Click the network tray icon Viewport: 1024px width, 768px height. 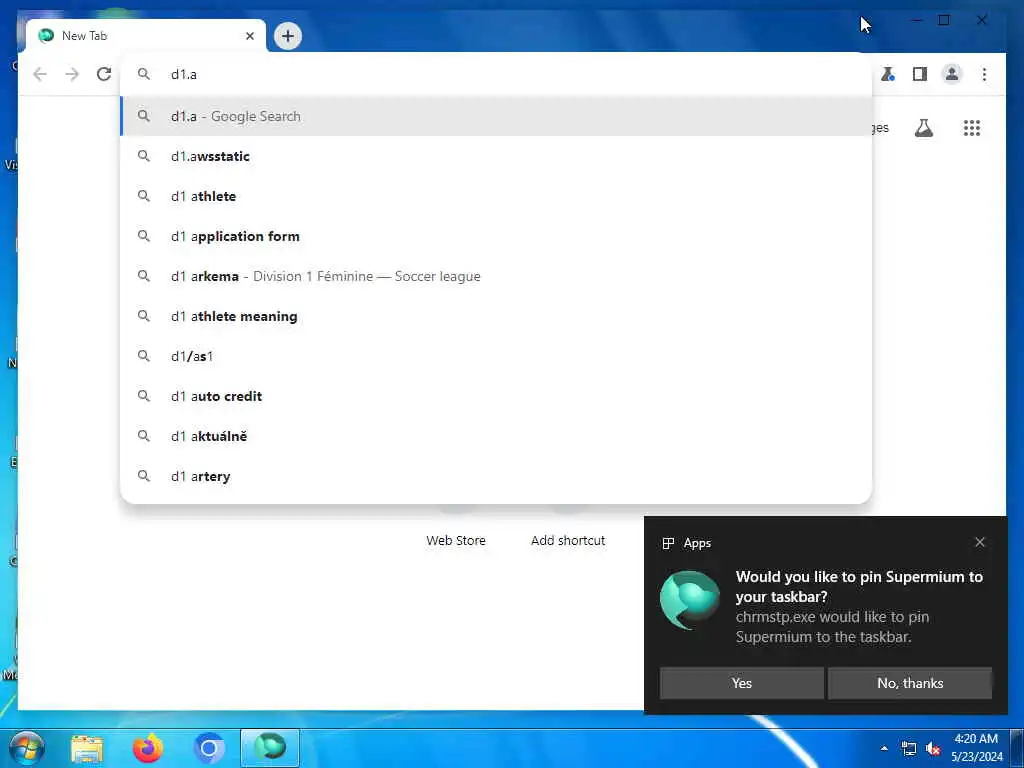point(908,748)
